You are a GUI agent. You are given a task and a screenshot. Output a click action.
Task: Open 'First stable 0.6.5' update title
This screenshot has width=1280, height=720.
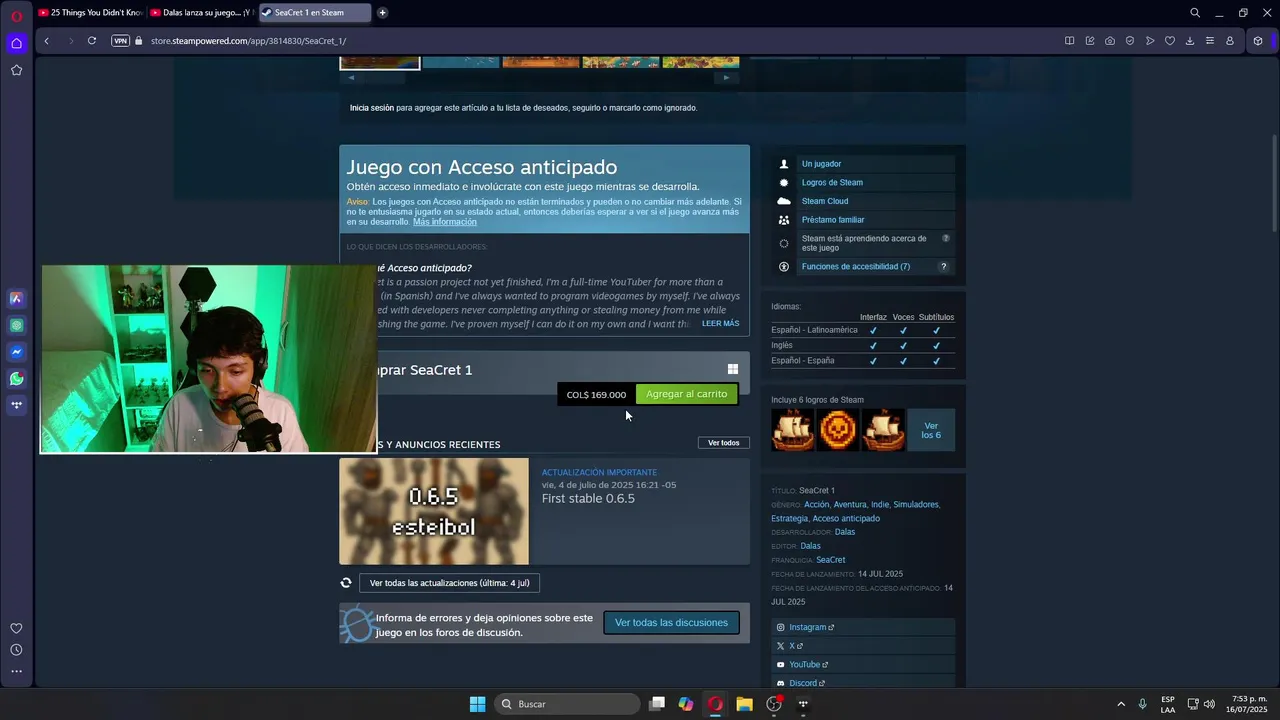[588, 499]
